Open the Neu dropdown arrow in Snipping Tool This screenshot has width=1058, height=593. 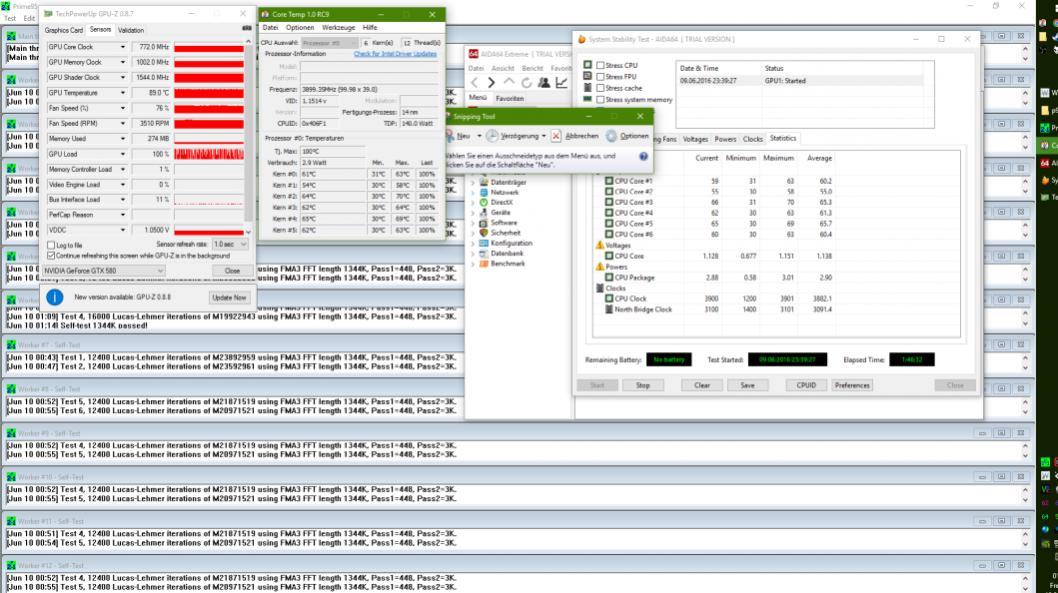479,136
